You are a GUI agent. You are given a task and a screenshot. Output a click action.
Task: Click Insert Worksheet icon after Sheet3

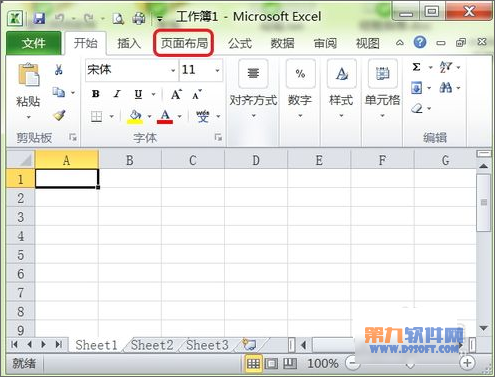249,344
